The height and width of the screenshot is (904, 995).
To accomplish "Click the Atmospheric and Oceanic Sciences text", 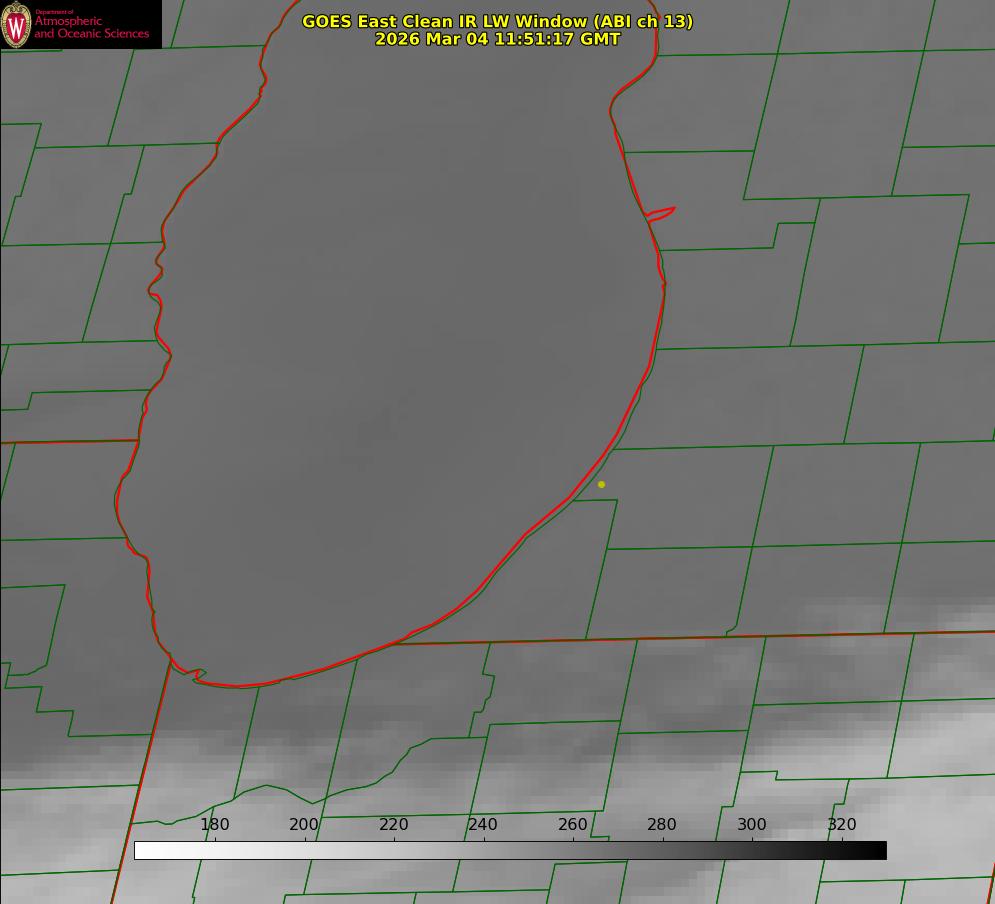I will pos(91,27).
